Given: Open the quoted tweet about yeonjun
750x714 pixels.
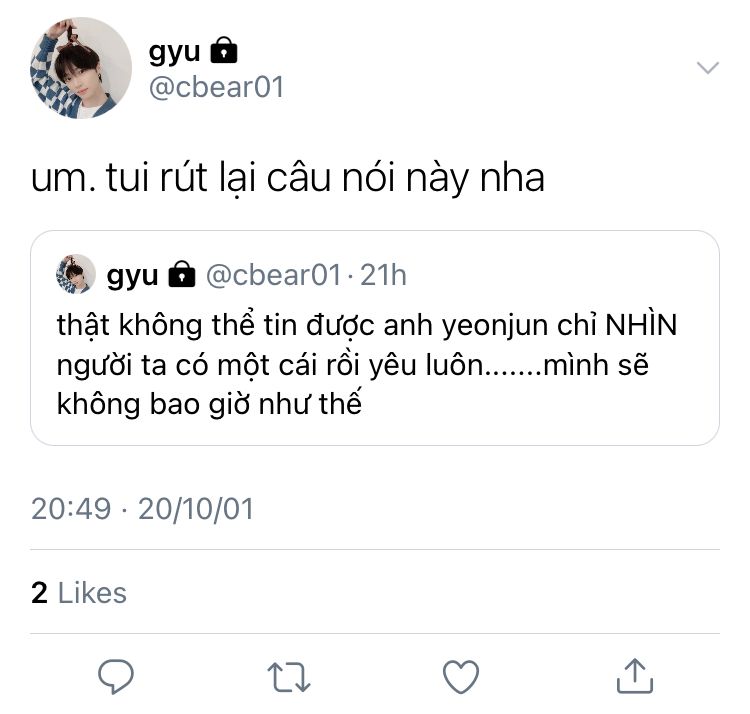Looking at the screenshot, I should [x=375, y=338].
